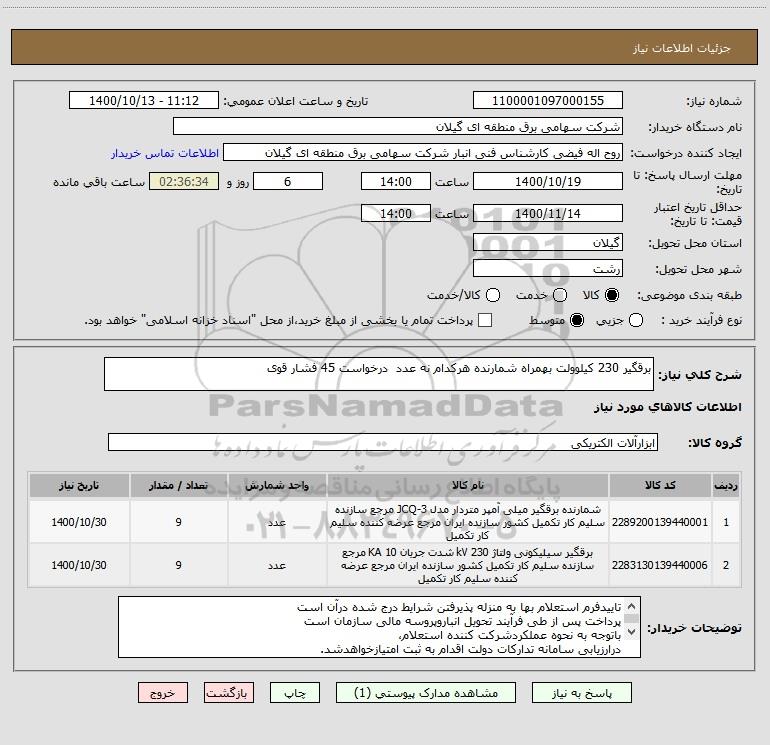Choose the جزیی purchase type radio
The height and width of the screenshot is (745, 770).
click(635, 321)
